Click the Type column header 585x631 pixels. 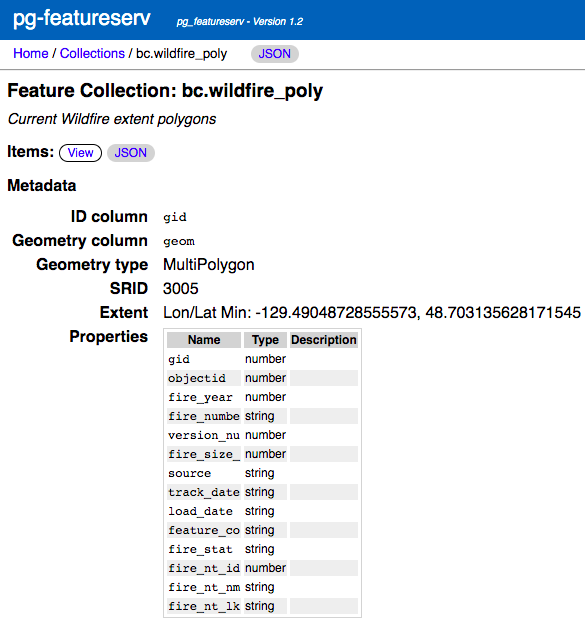[x=266, y=340]
